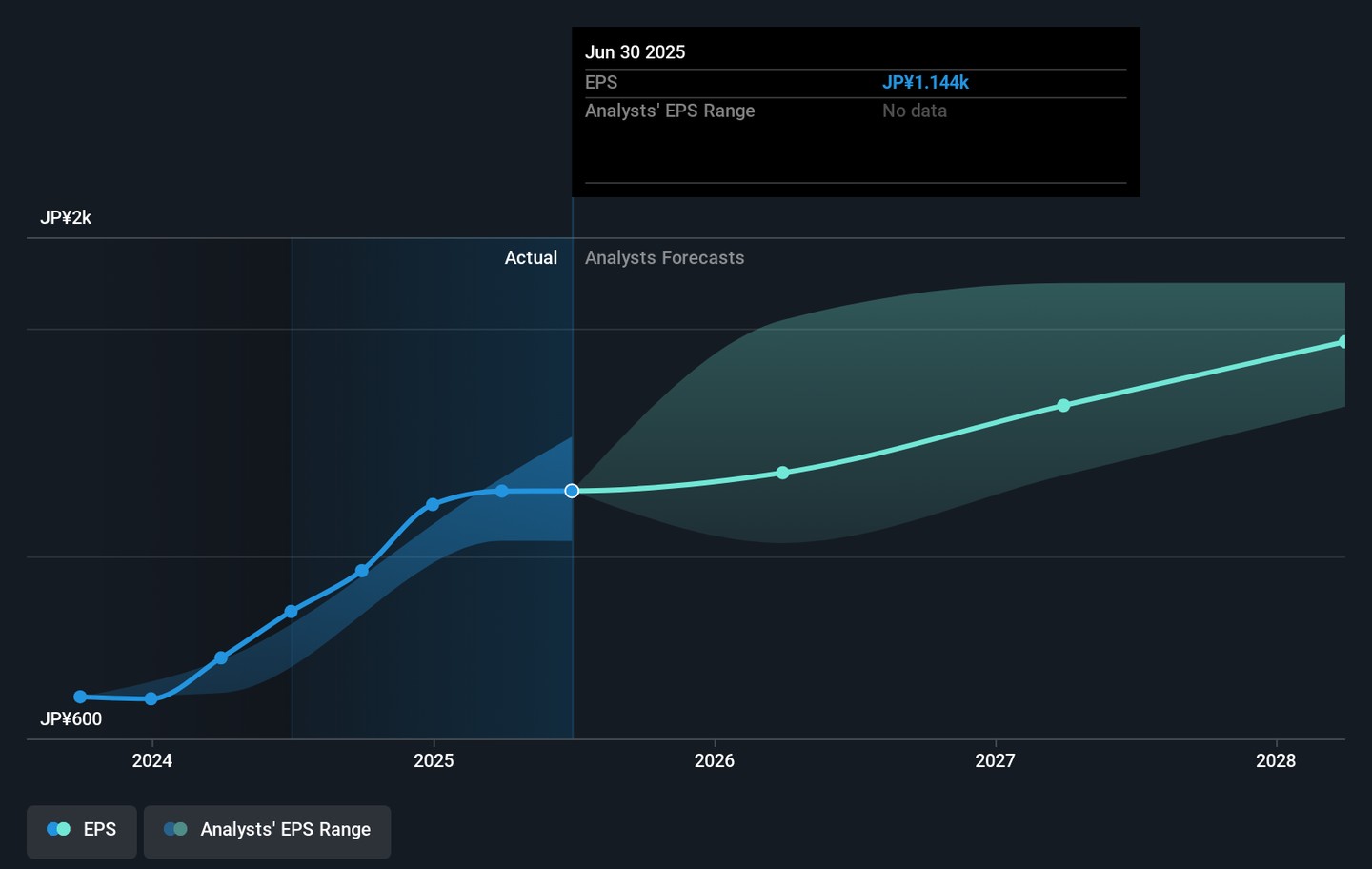This screenshot has width=1372, height=869.
Task: Click the JP¥600 y-axis label
Action: pyautogui.click(x=71, y=719)
